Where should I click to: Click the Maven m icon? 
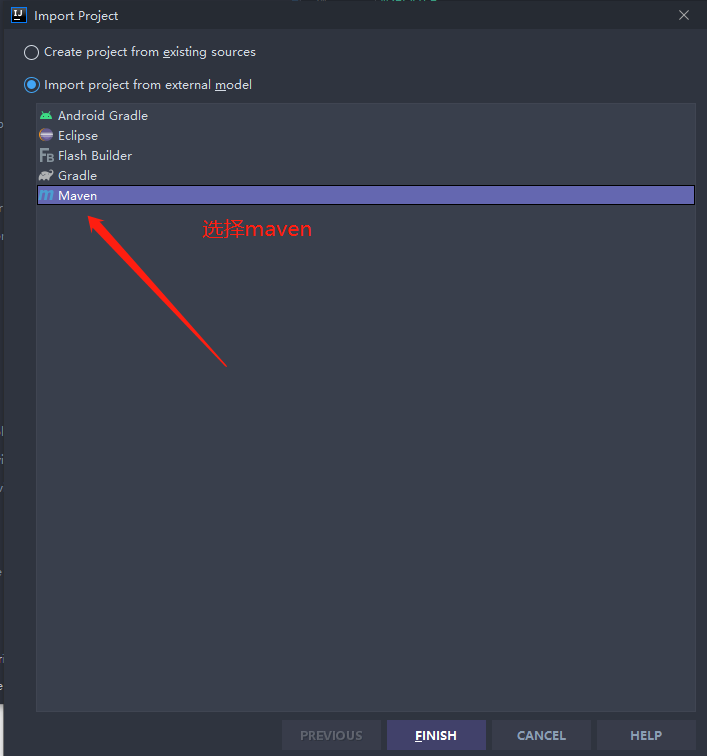coord(46,195)
